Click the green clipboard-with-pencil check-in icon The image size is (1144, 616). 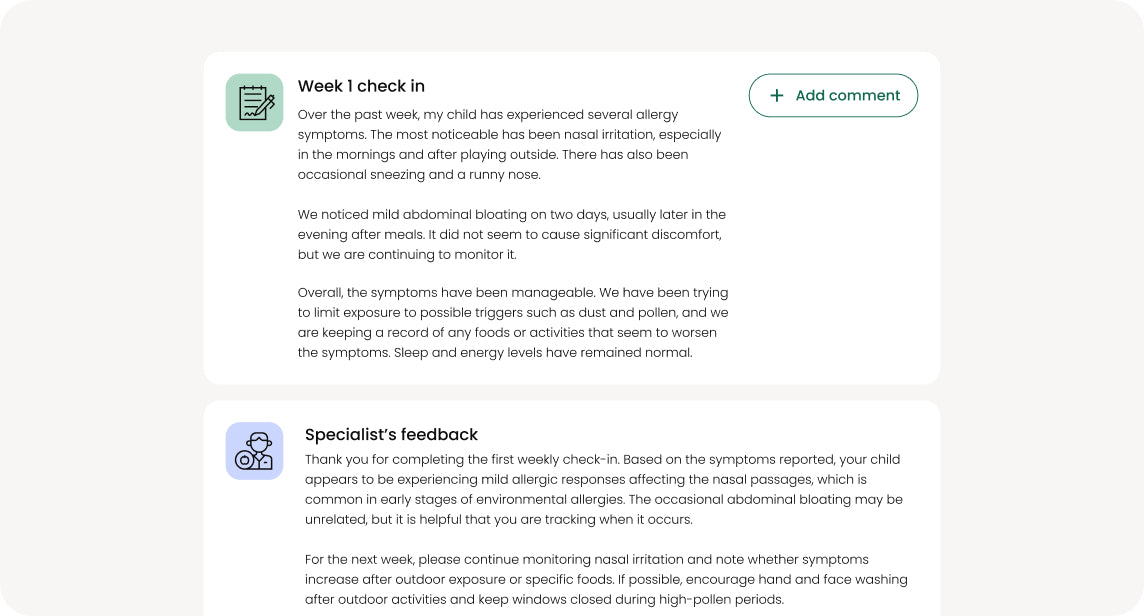[x=254, y=102]
